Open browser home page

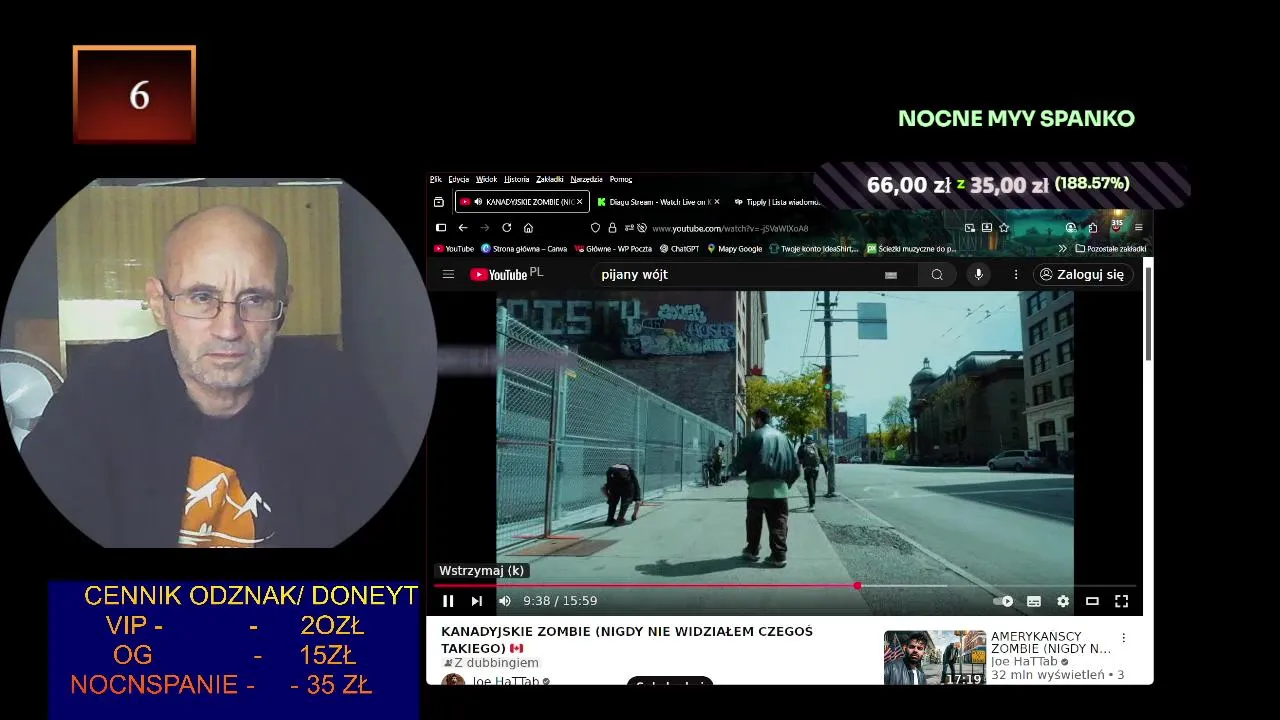[x=529, y=228]
